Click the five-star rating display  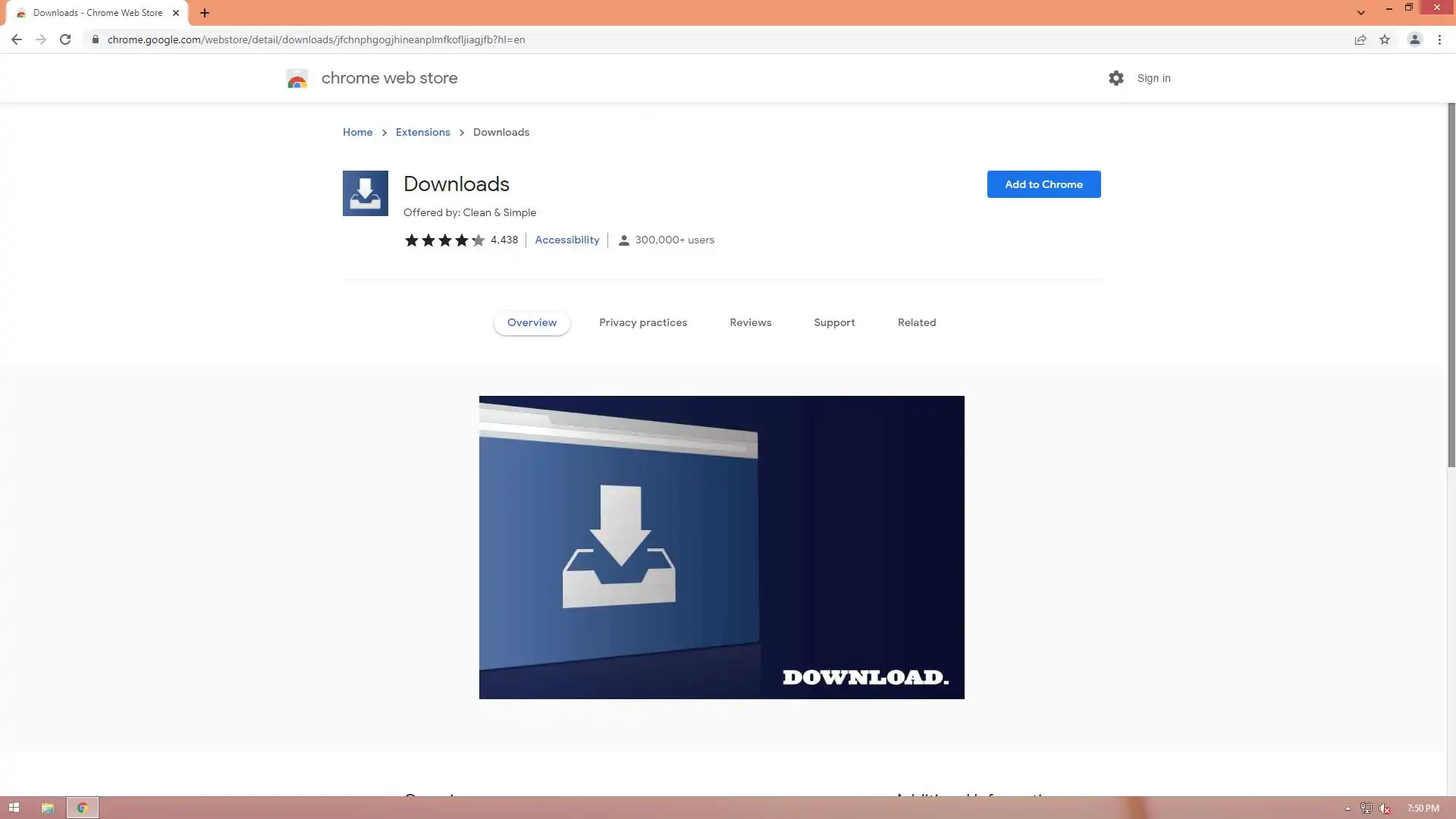coord(444,240)
